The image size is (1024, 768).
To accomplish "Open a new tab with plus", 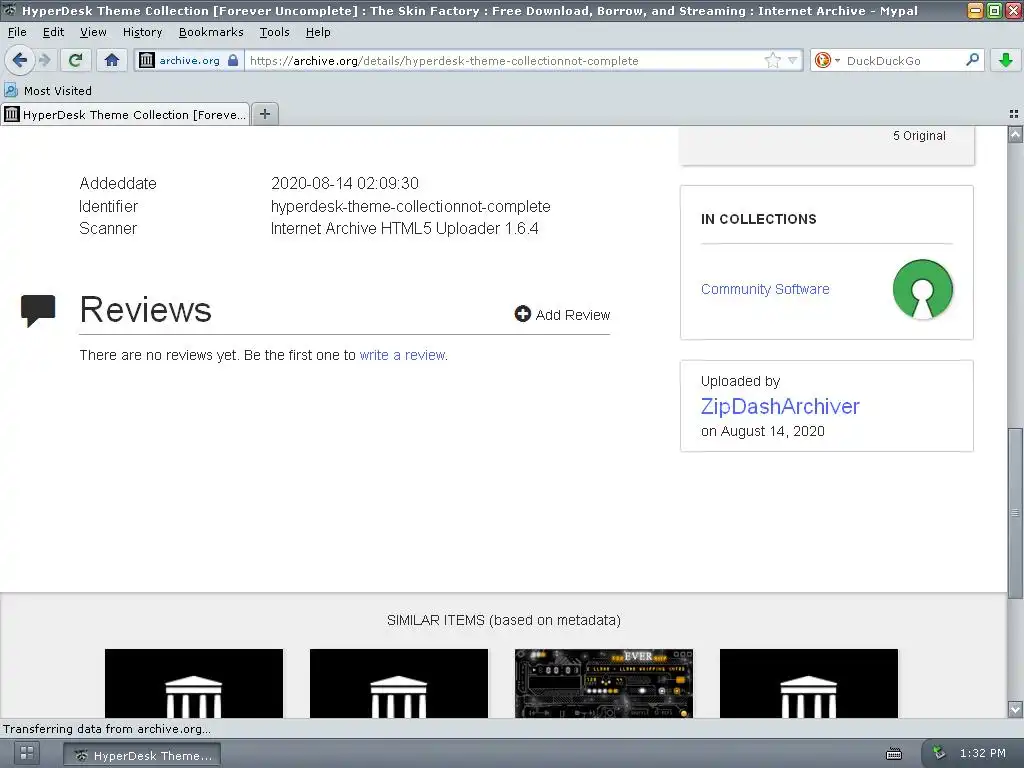I will (x=264, y=114).
